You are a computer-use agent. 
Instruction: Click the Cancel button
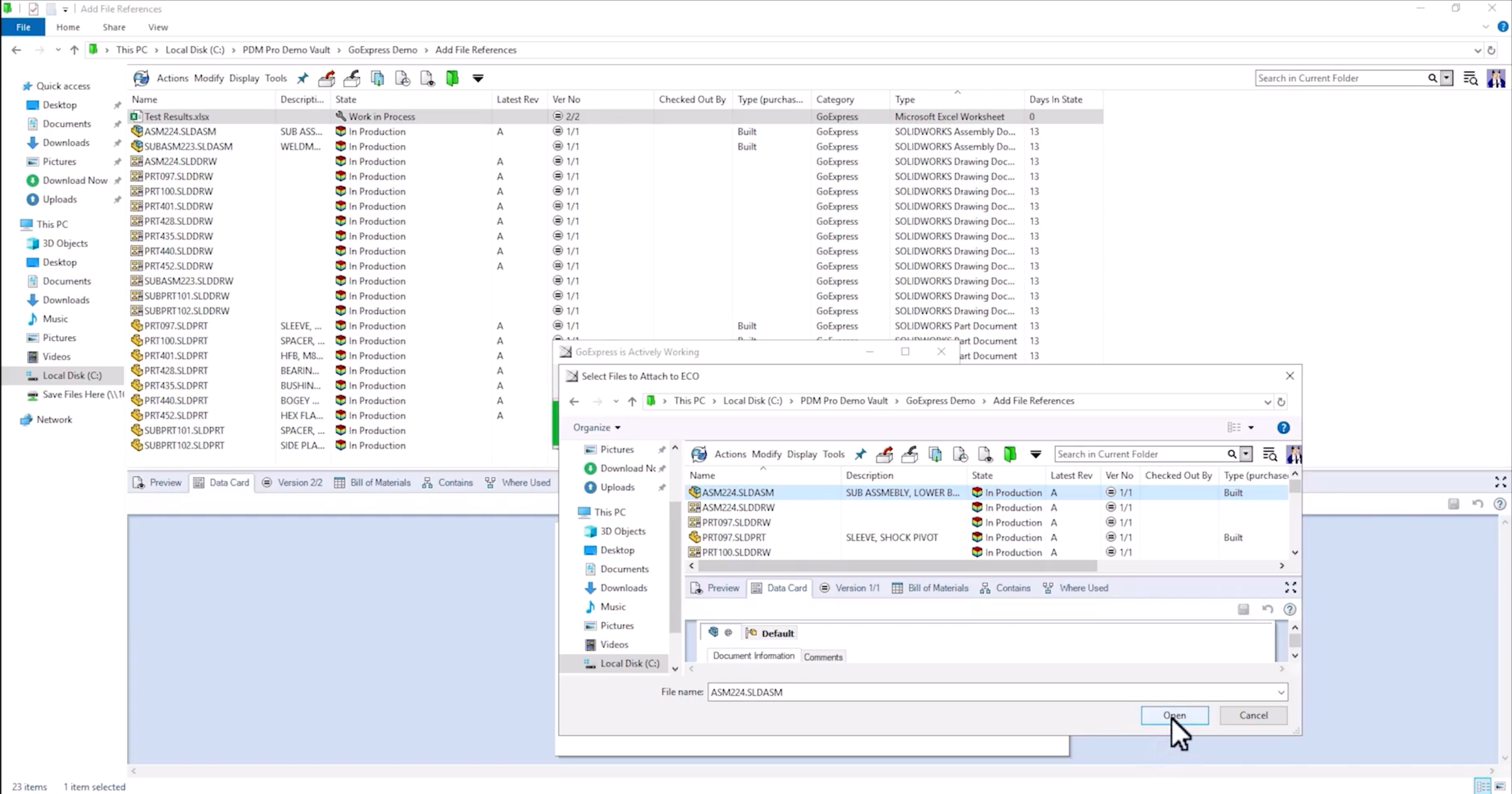click(1253, 715)
